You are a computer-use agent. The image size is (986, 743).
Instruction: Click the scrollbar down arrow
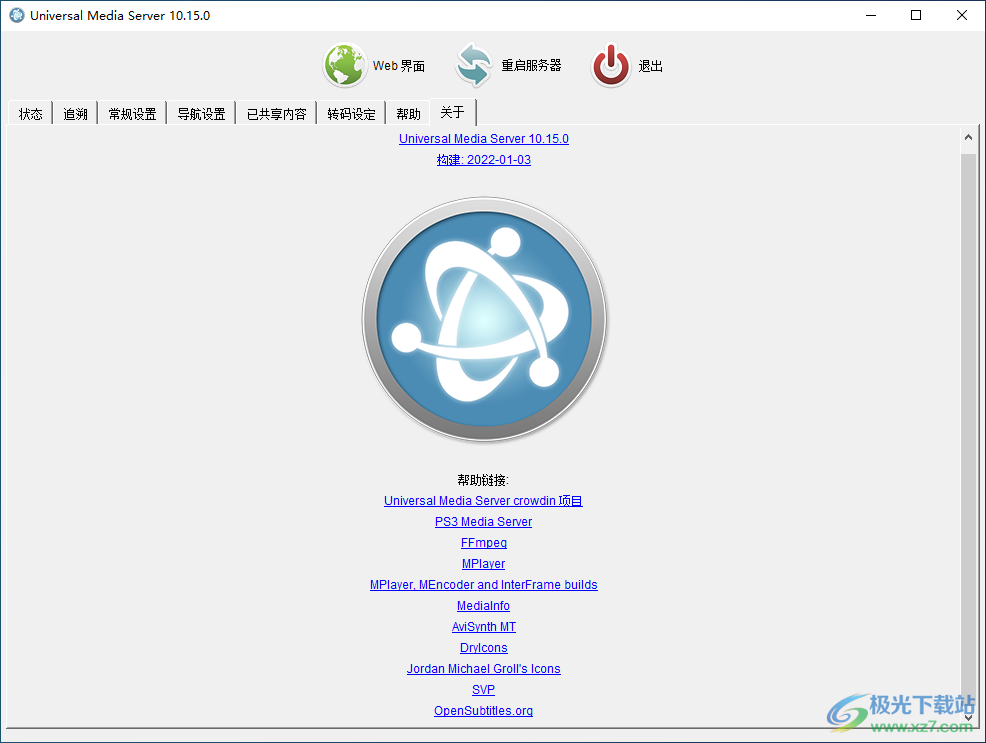click(x=967, y=715)
